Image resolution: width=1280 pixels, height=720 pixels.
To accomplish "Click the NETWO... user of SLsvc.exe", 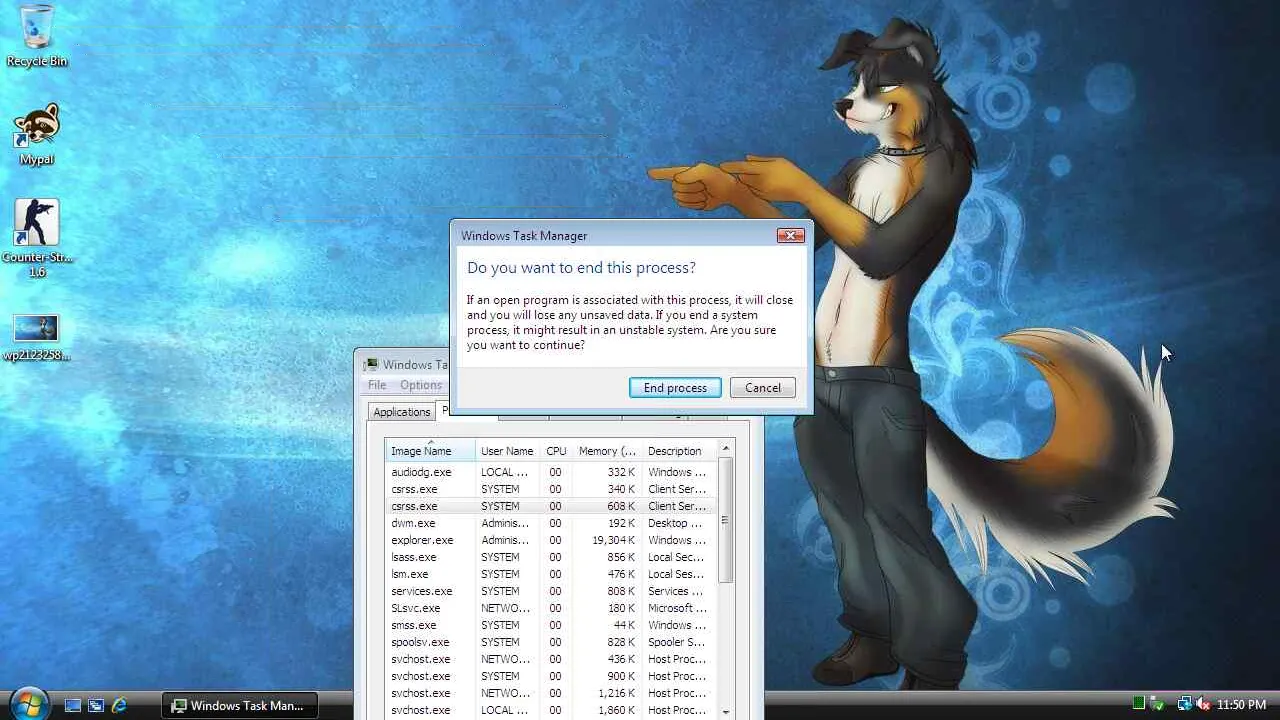I will 506,608.
